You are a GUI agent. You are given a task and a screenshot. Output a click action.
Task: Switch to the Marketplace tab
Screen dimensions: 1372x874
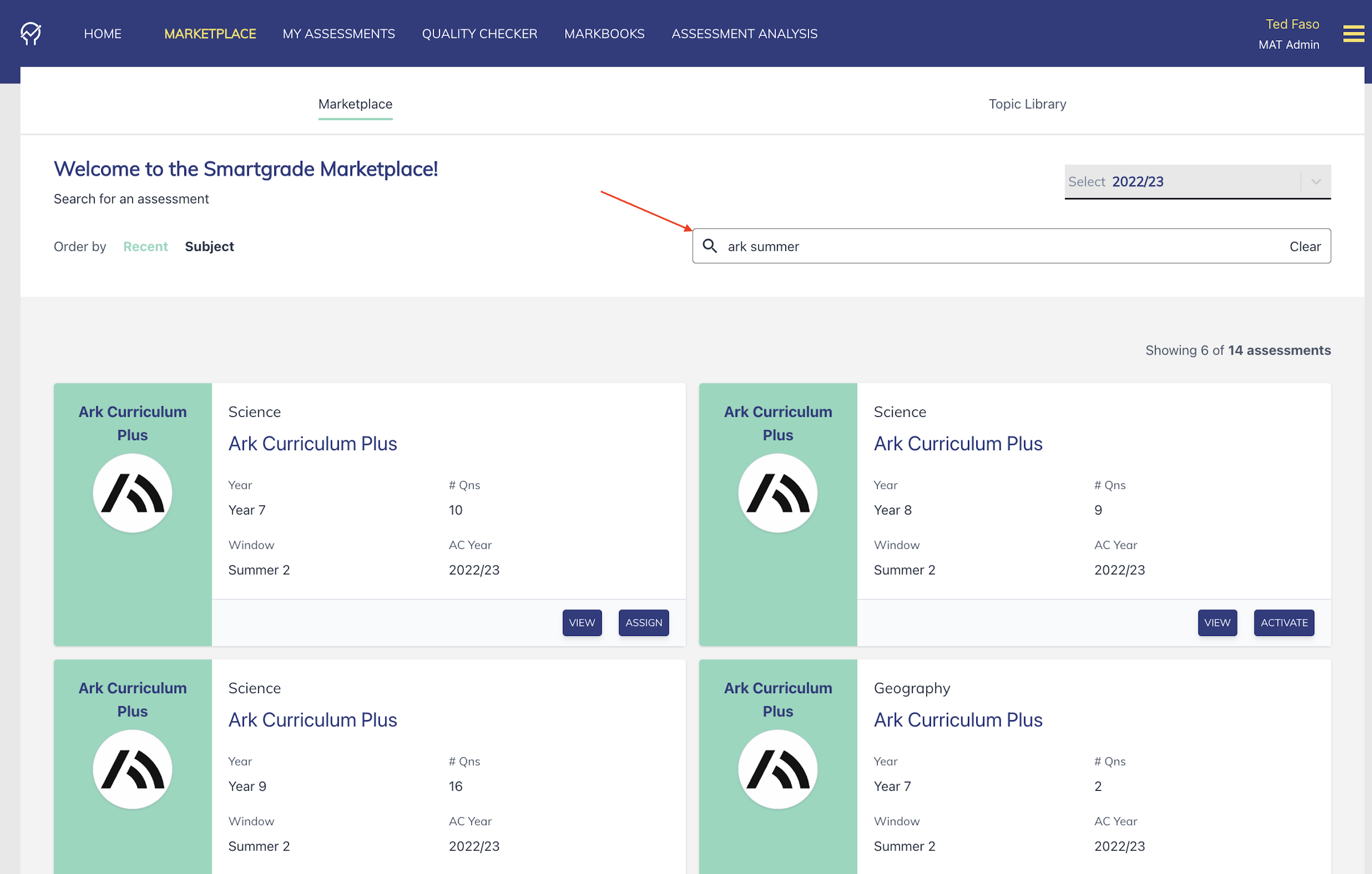click(355, 104)
